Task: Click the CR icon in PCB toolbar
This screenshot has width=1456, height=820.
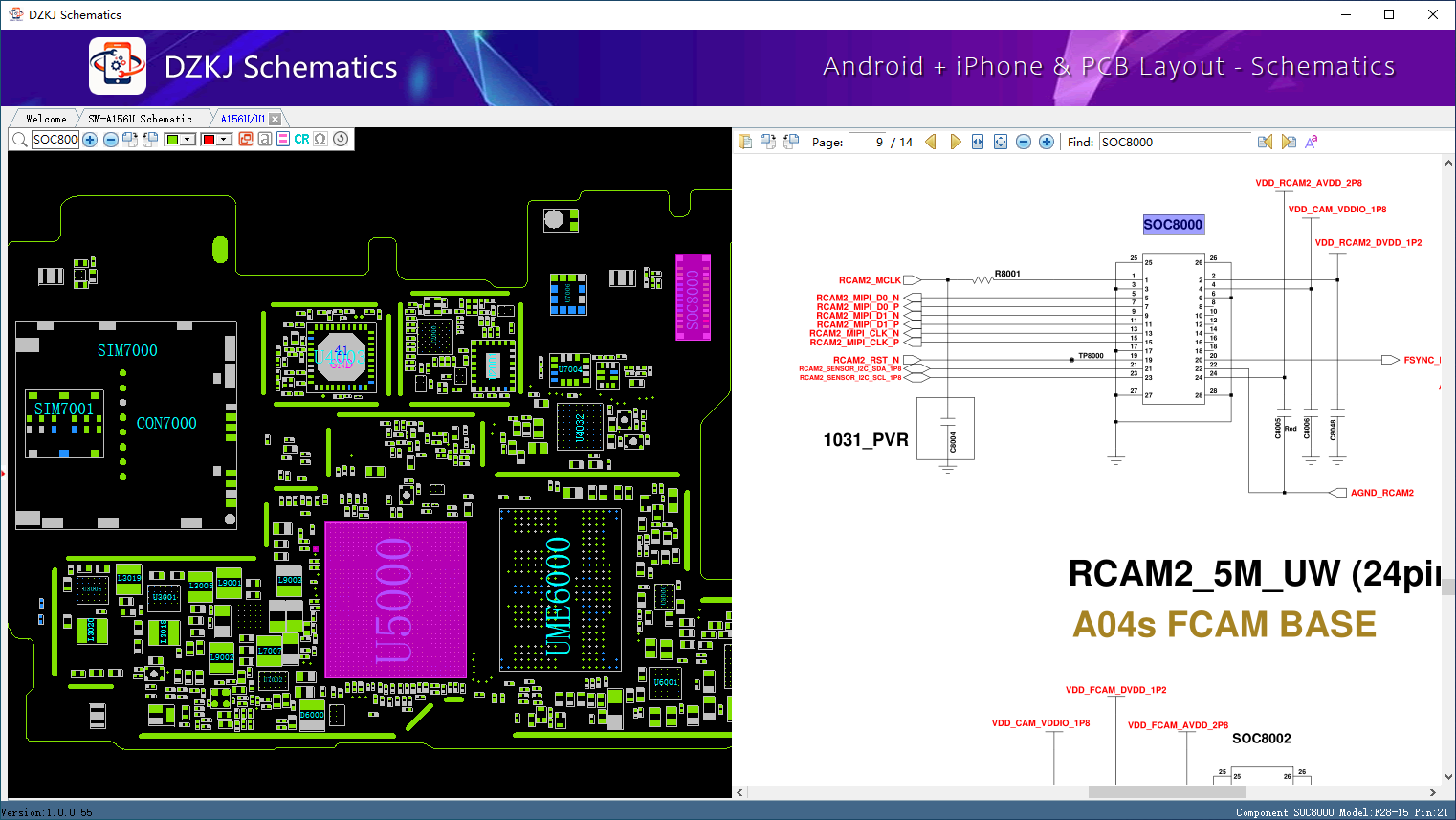Action: pyautogui.click(x=301, y=140)
